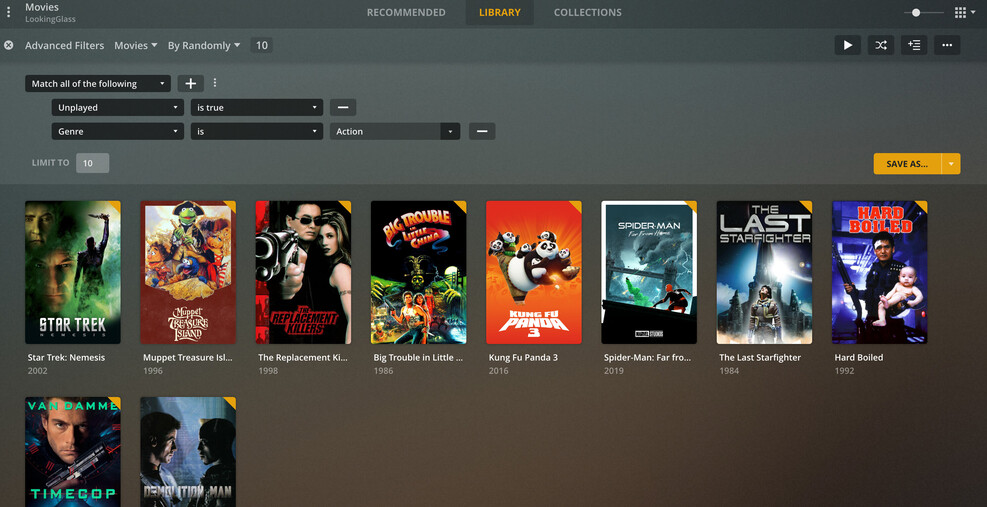Click The Last Starfighter title link
The image size is (987, 507).
click(x=760, y=358)
